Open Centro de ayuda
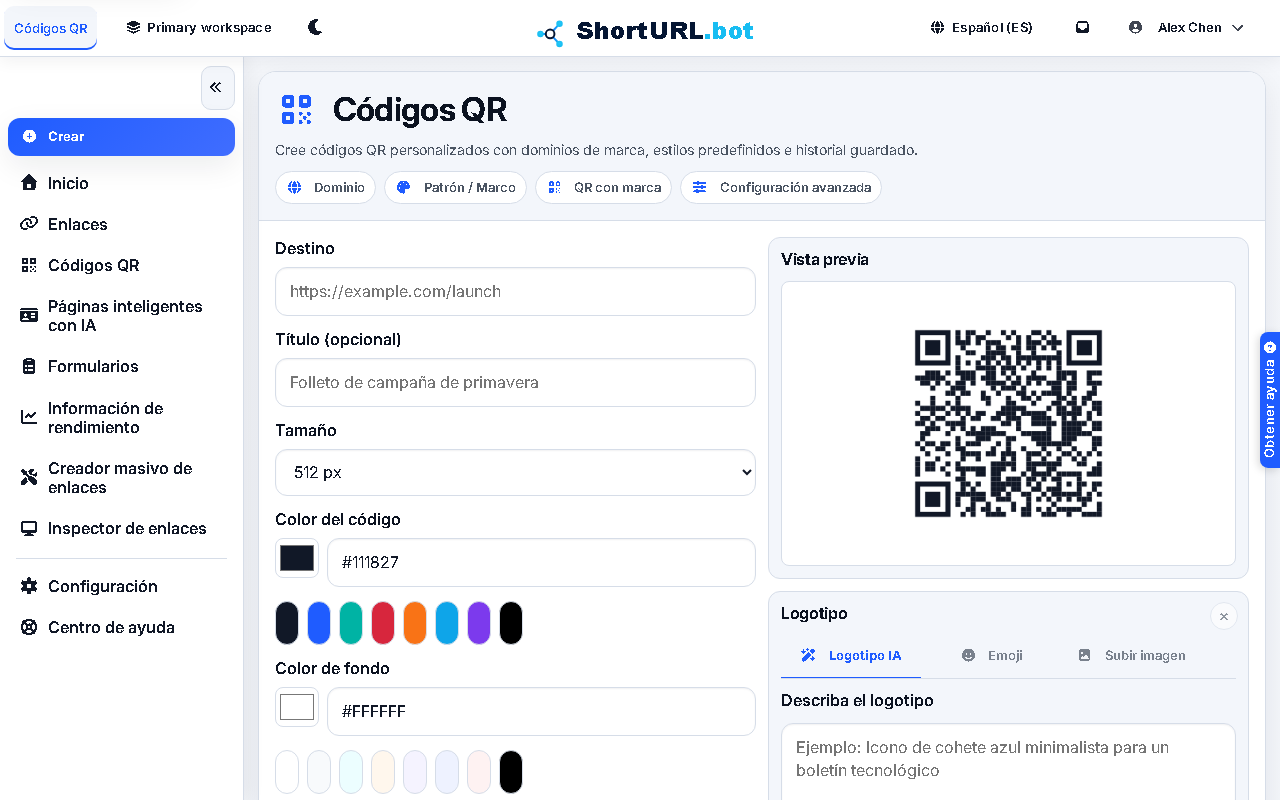Viewport: 1280px width, 800px height. [121, 627]
